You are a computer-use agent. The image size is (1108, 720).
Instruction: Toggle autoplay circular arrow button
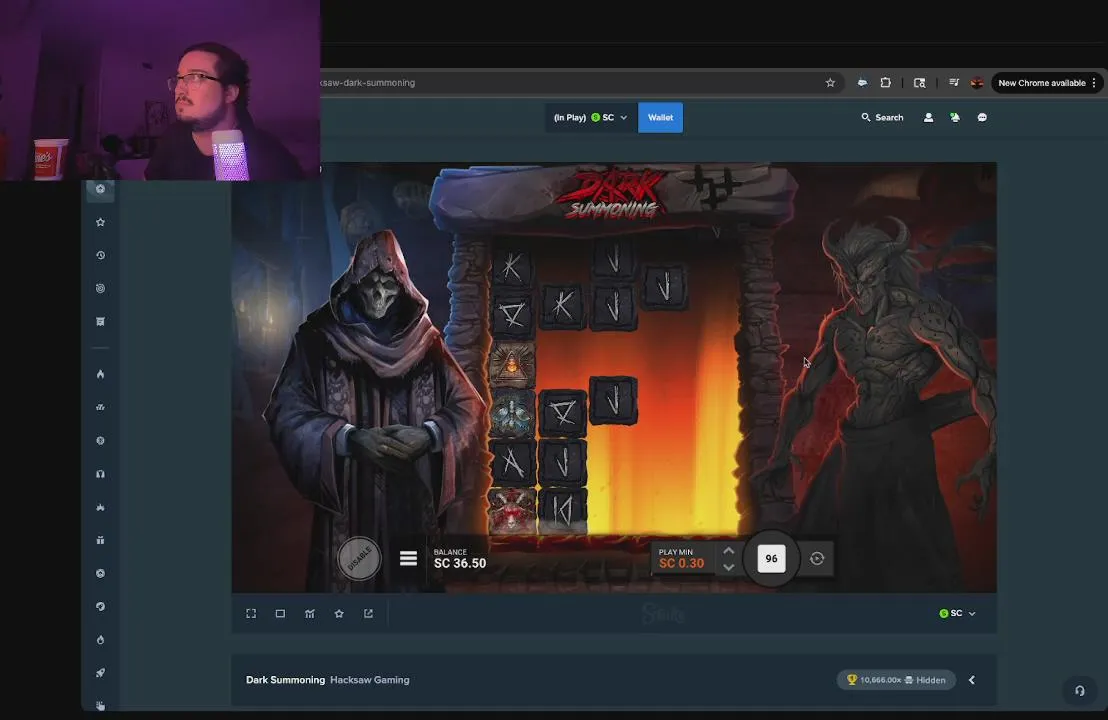[x=817, y=558]
